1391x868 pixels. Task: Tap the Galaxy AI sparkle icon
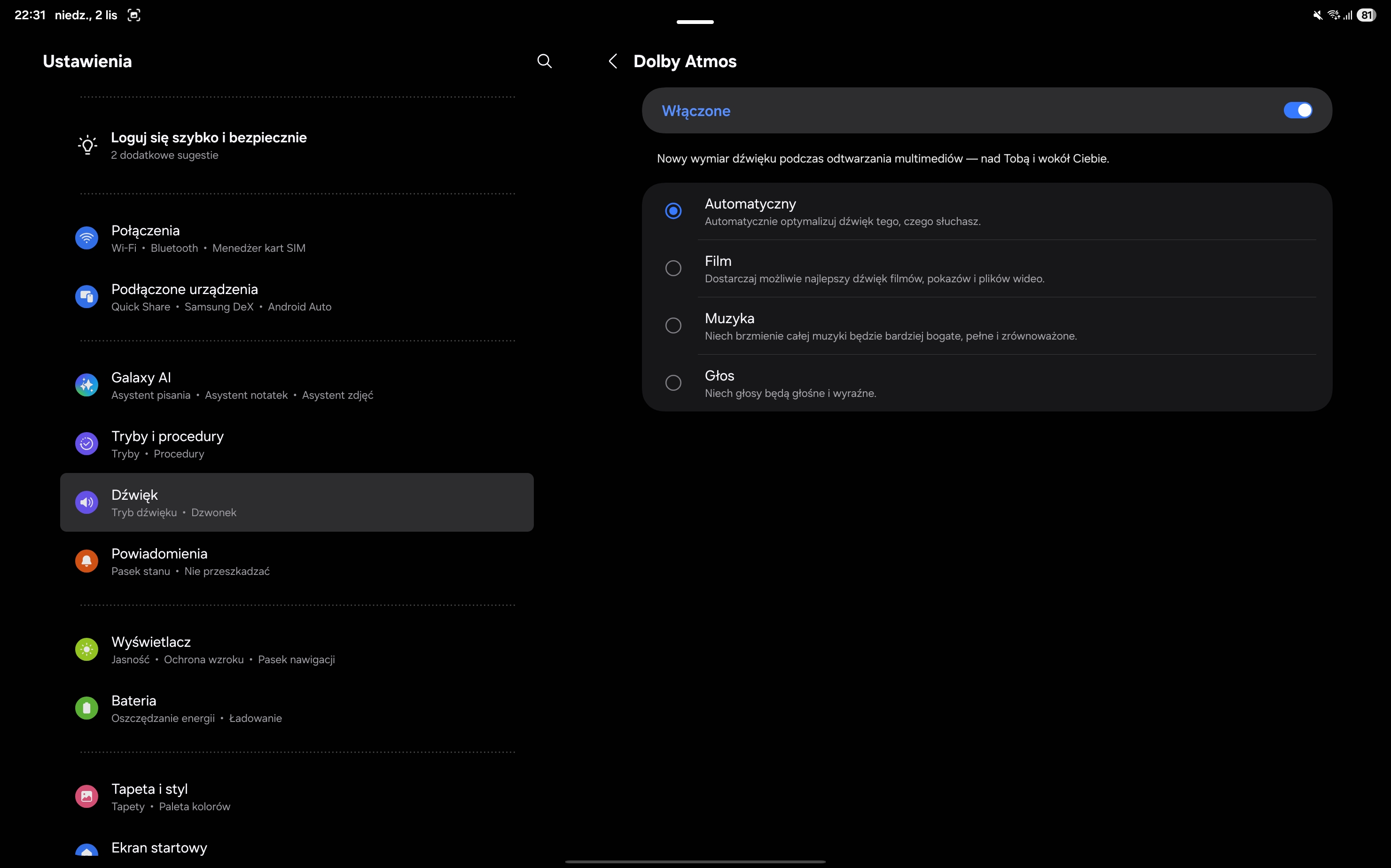[87, 385]
